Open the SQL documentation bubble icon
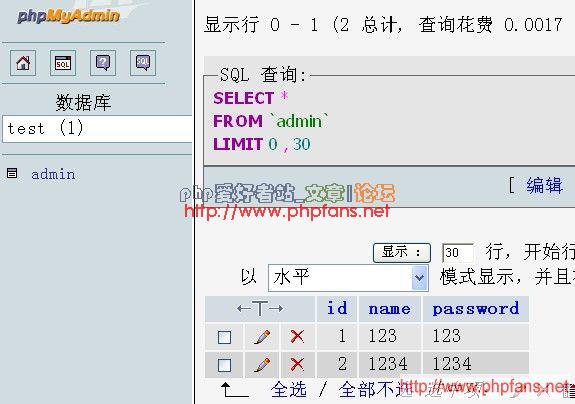Viewport: 575px width, 404px height. coord(143,63)
